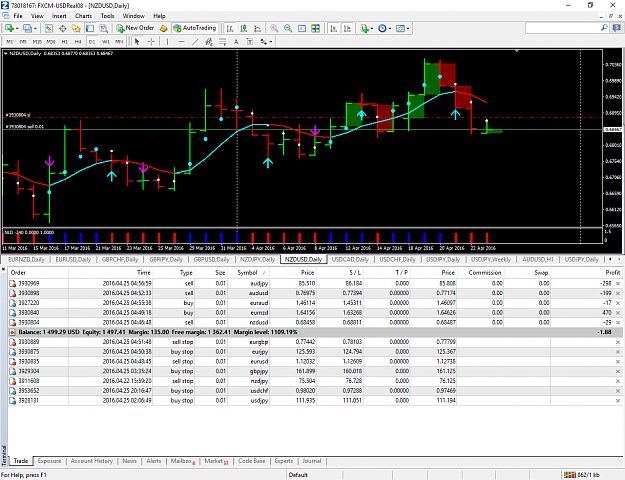Viewport: 625px width, 480px height.
Task: Click the New Order button
Action: tap(135, 28)
